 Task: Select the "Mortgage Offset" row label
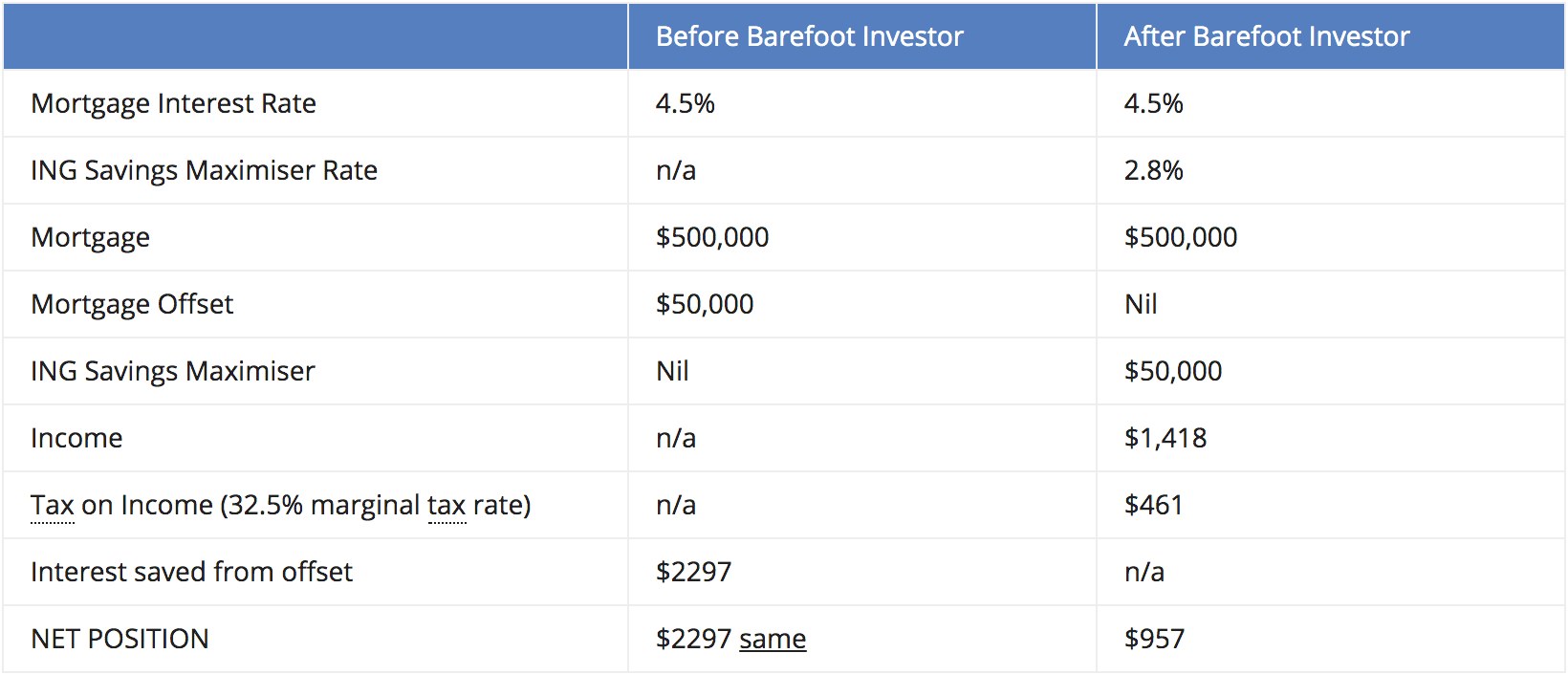coord(132,304)
